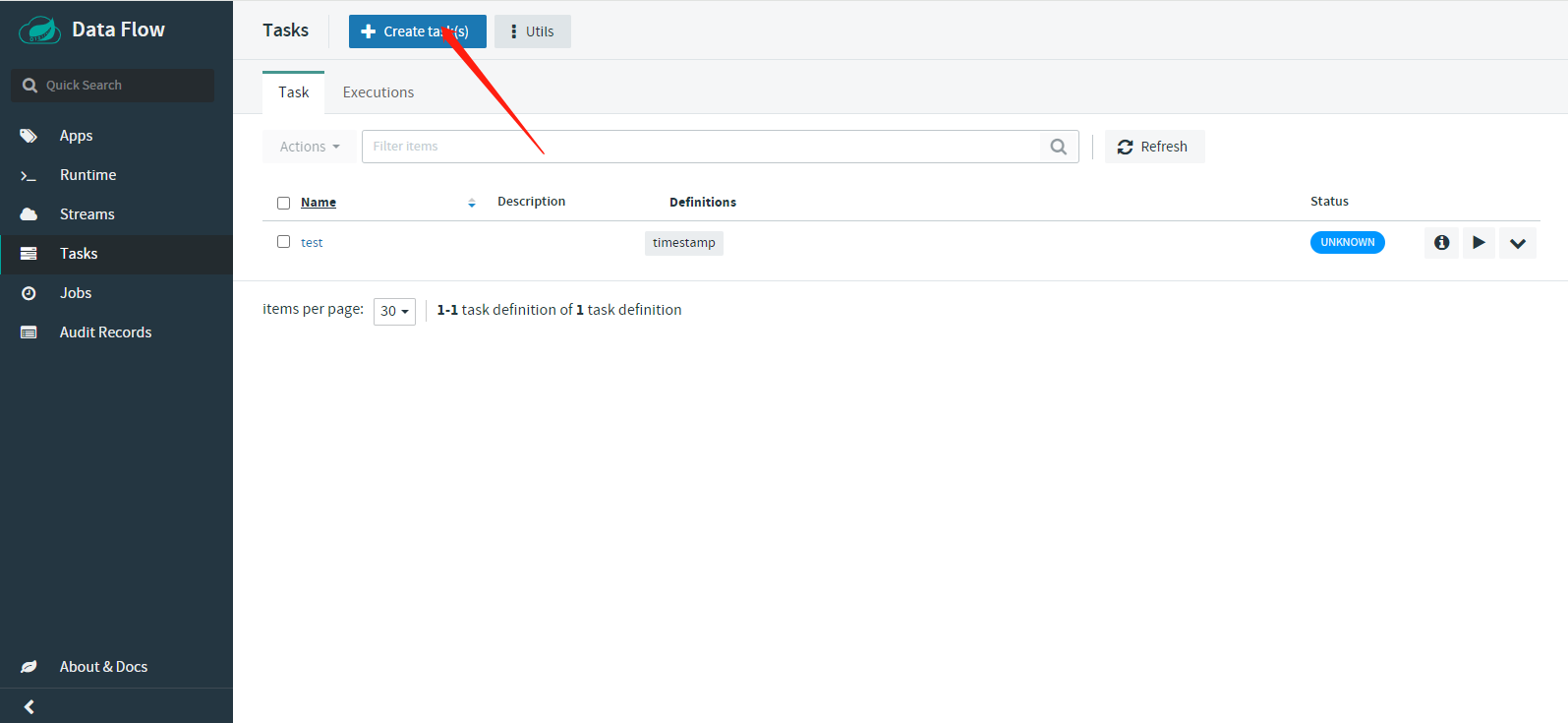Switch to the Task tab
This screenshot has width=1568, height=723.
click(293, 92)
